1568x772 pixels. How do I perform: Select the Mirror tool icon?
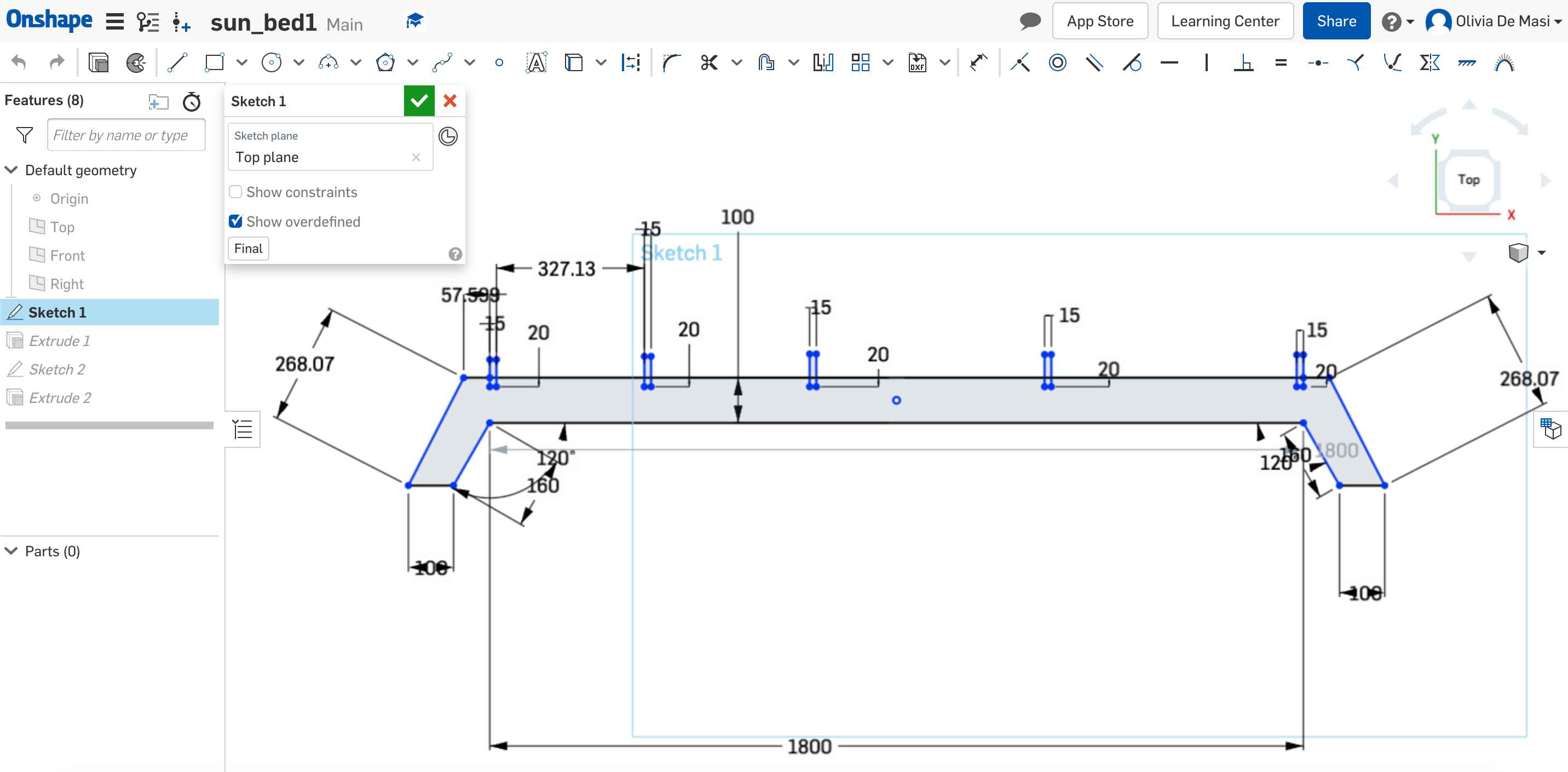point(823,62)
